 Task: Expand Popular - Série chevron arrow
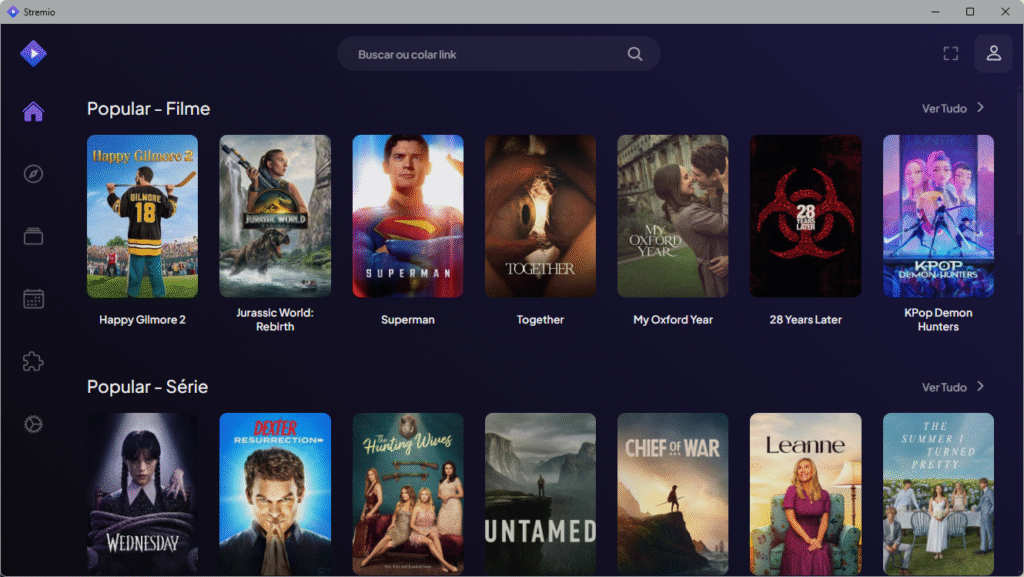tap(980, 386)
